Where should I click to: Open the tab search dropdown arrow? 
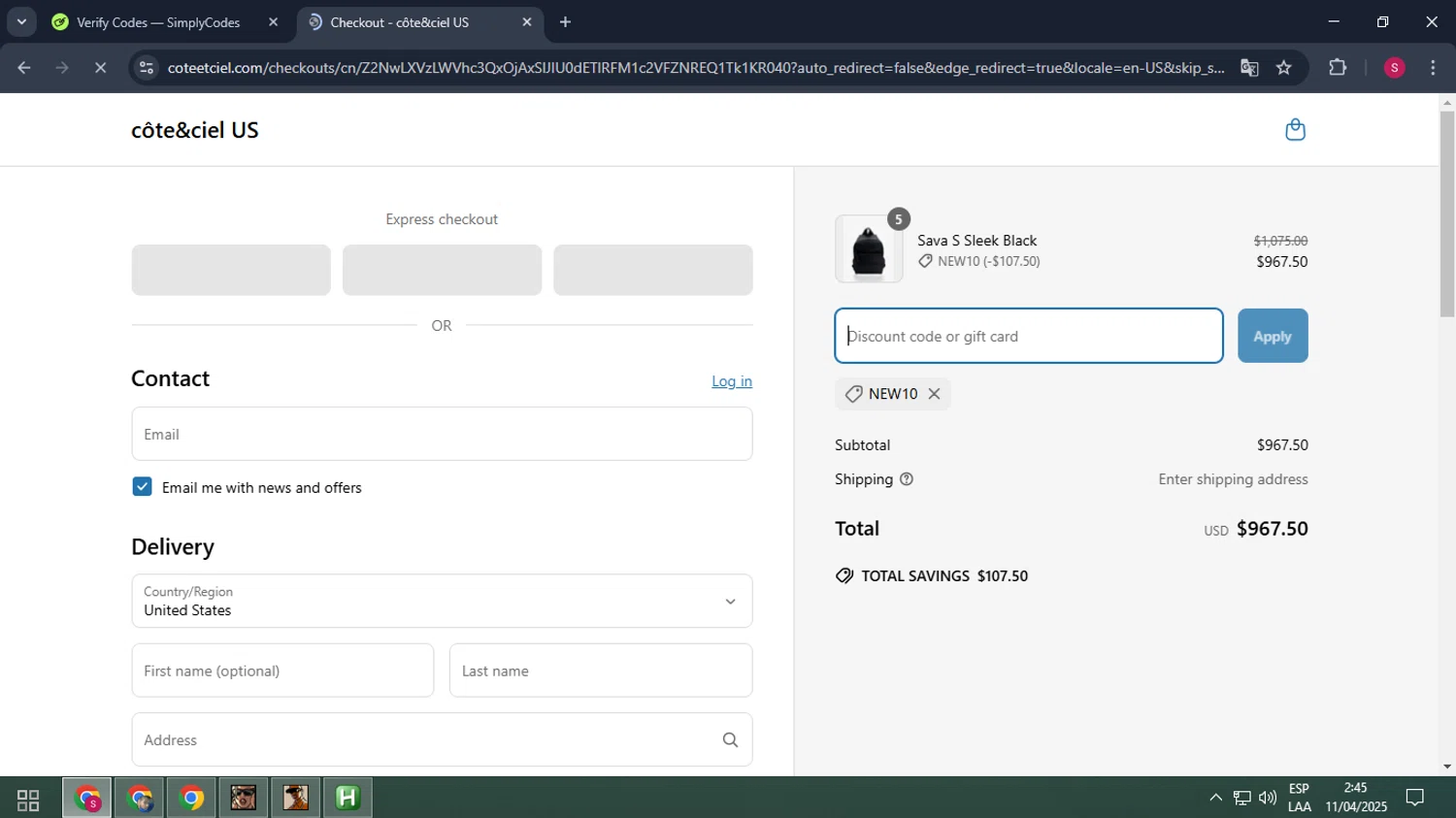21,22
